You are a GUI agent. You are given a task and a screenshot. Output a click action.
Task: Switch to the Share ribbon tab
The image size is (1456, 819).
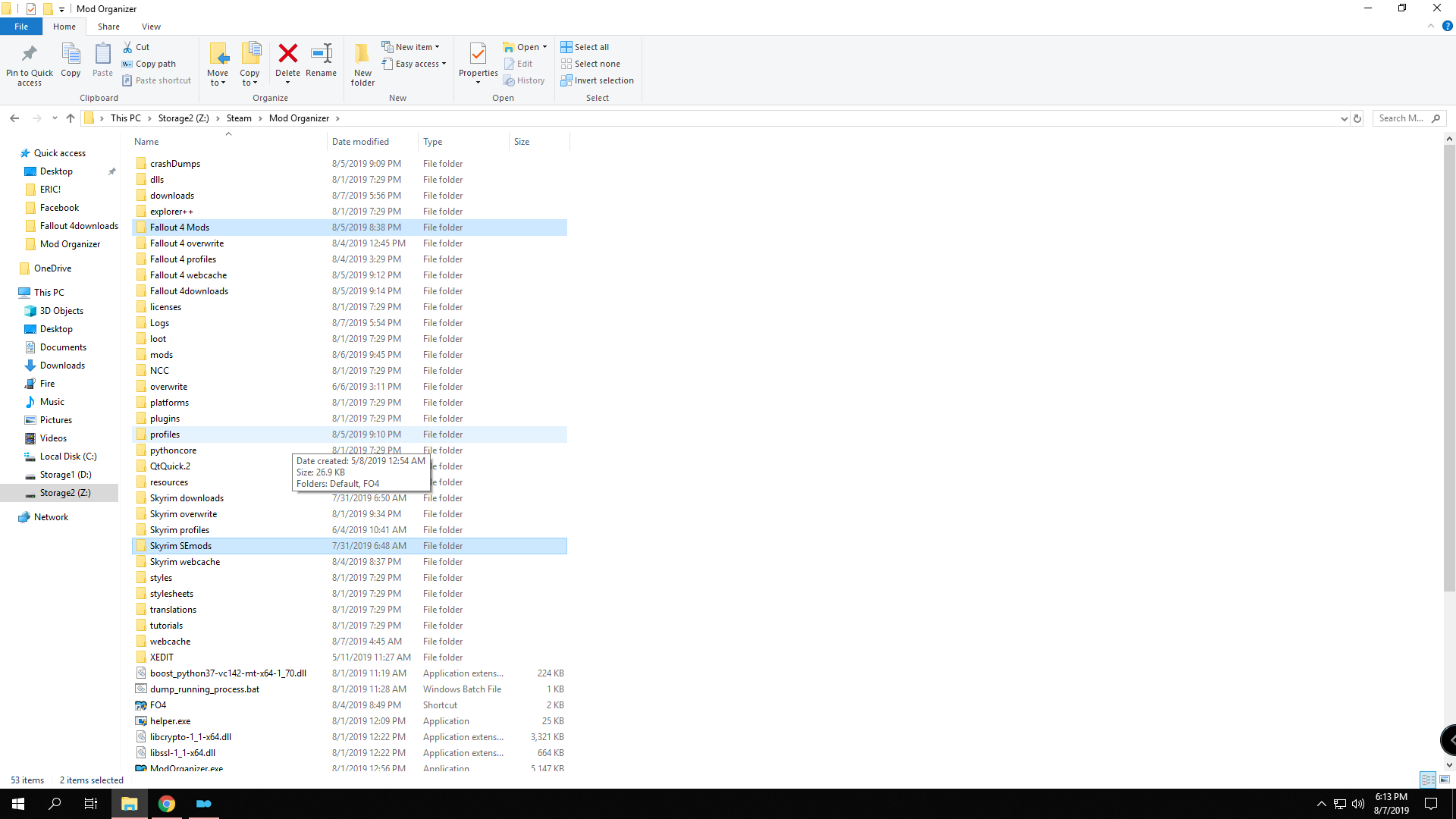pyautogui.click(x=108, y=26)
